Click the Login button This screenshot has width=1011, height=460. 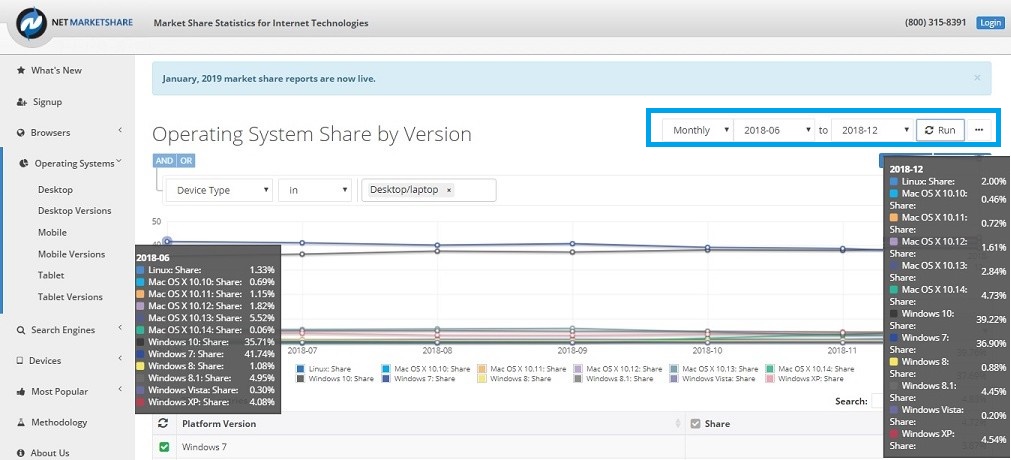pyautogui.click(x=990, y=23)
